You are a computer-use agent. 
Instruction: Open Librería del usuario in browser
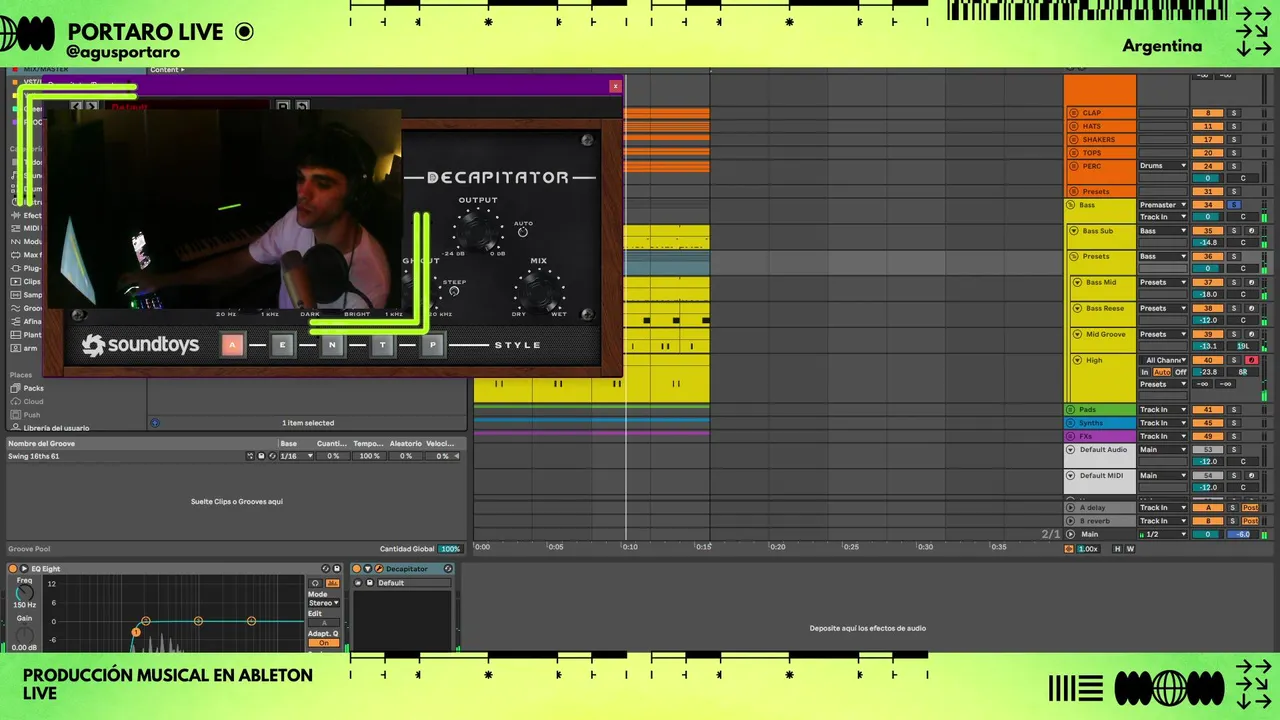(x=56, y=427)
